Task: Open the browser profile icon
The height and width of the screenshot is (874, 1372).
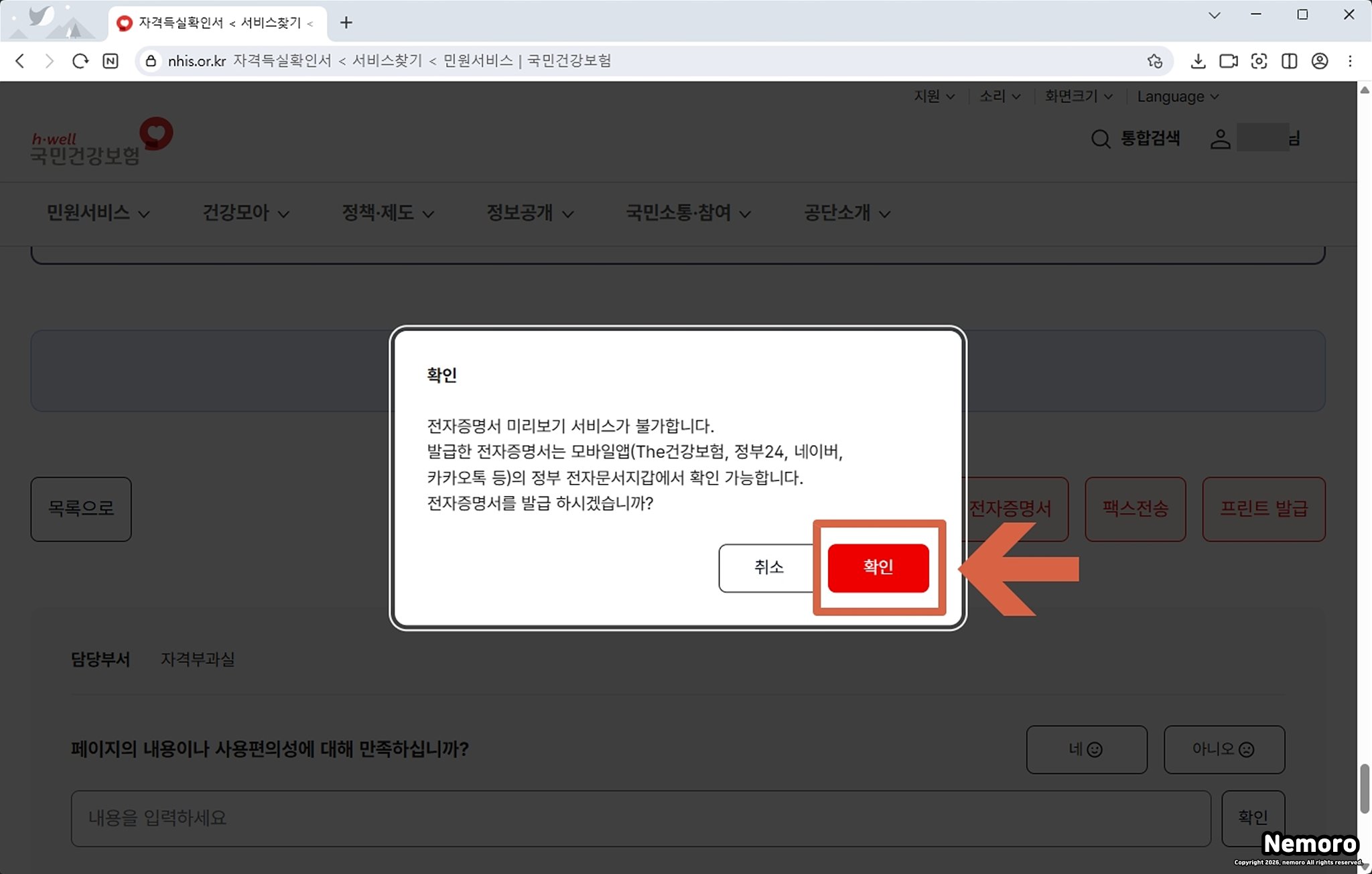Action: [x=1319, y=61]
